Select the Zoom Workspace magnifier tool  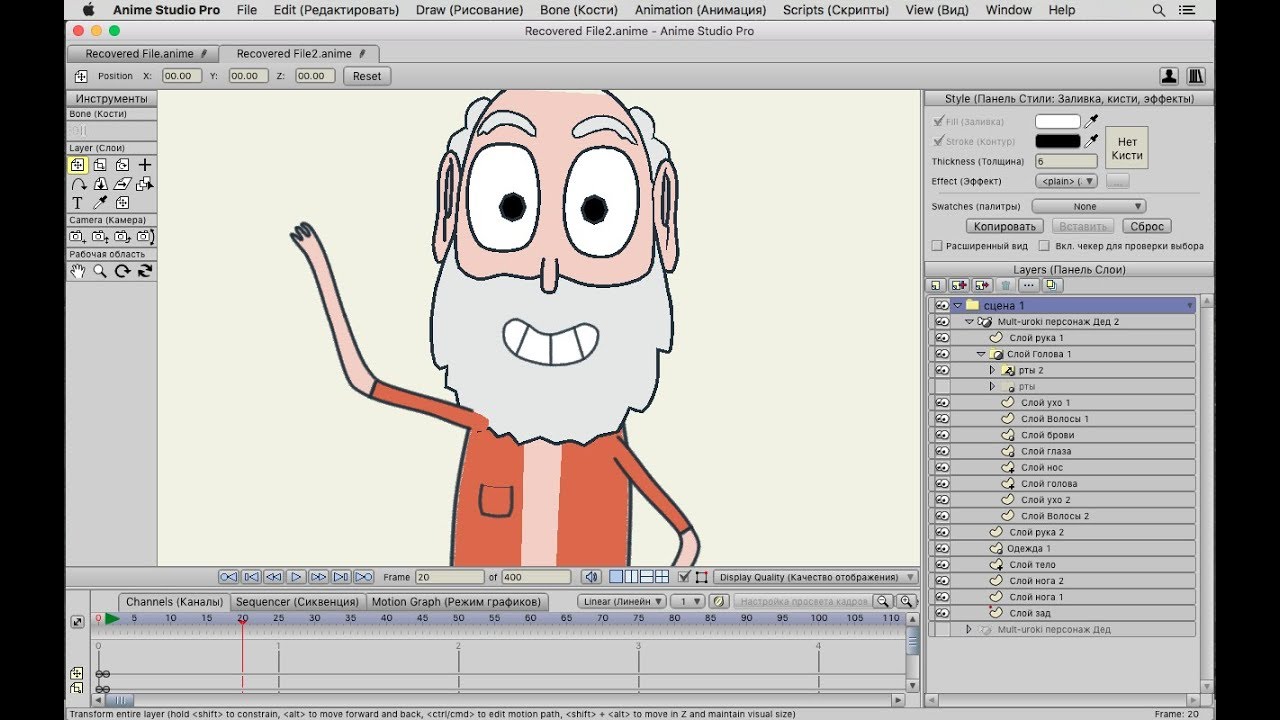coord(100,271)
